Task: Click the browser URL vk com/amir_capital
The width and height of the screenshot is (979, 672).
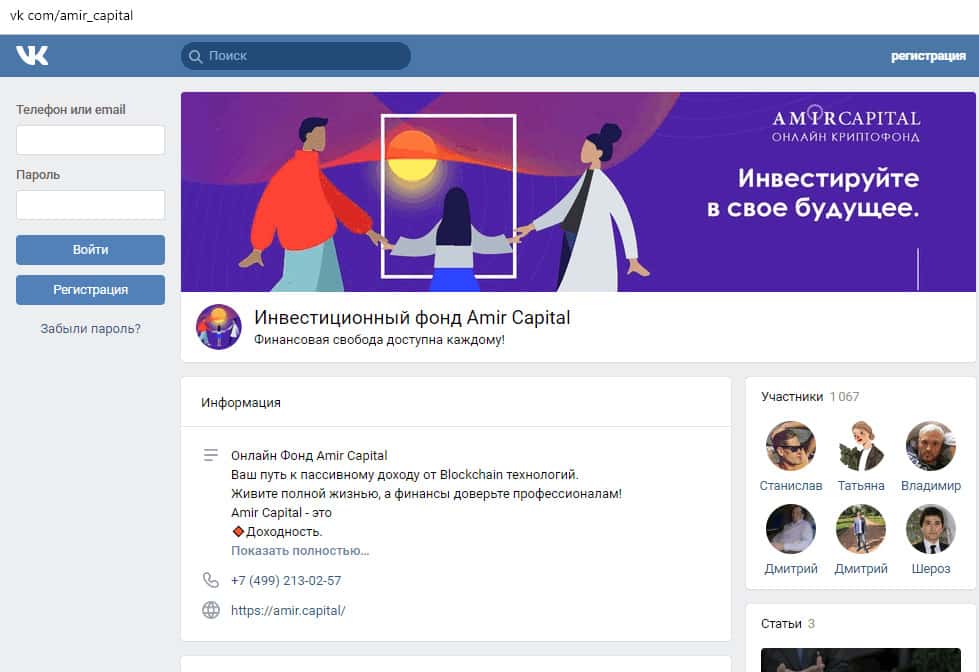Action: tap(71, 16)
